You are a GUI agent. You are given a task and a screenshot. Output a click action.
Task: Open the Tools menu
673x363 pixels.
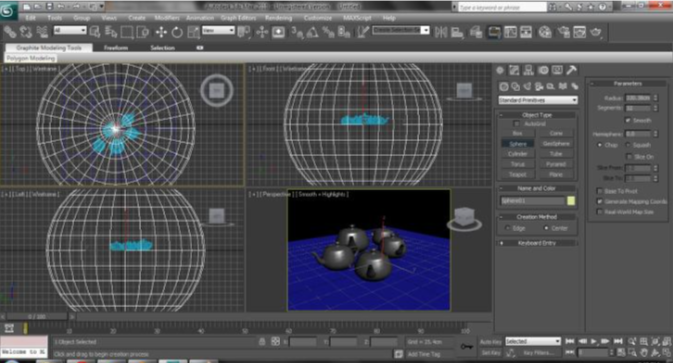[x=55, y=18]
